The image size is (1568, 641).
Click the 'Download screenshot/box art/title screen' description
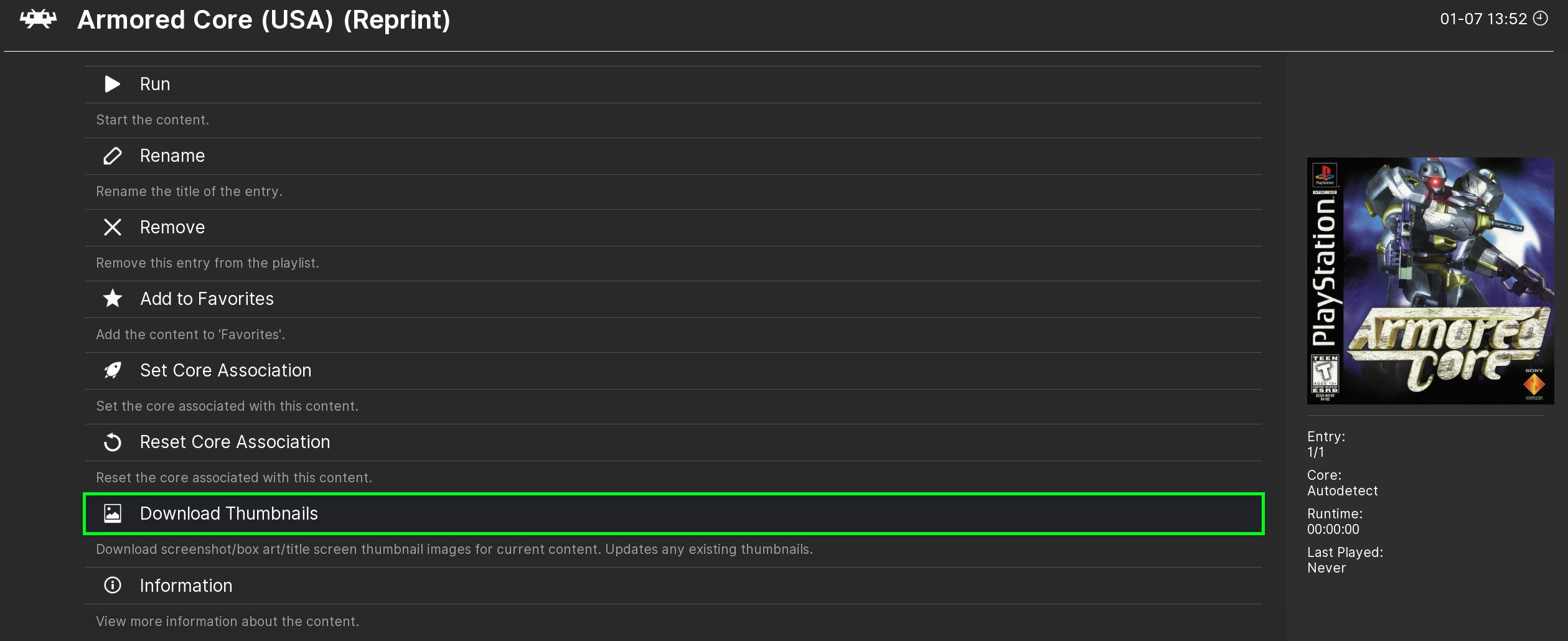pos(454,550)
